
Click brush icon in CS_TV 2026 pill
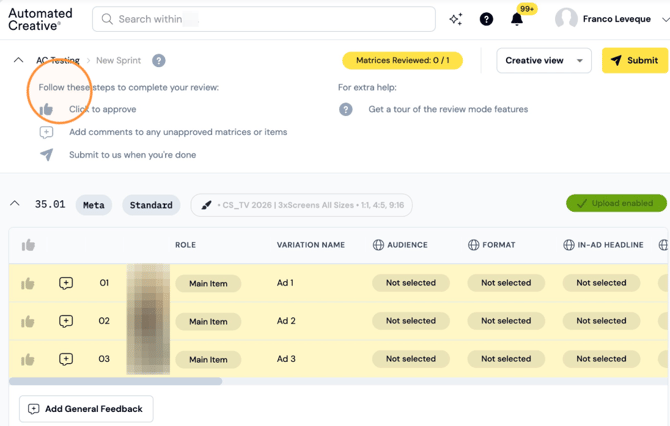(x=206, y=206)
